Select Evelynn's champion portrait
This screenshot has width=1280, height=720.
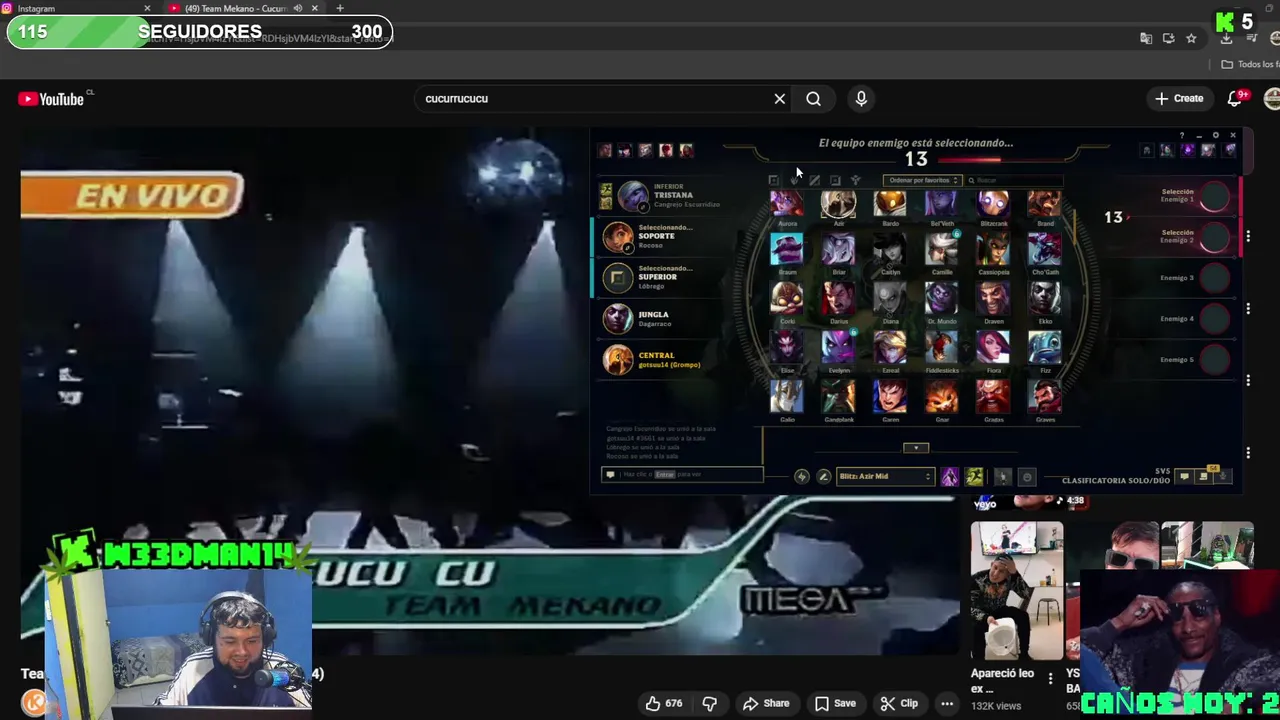click(x=838, y=347)
